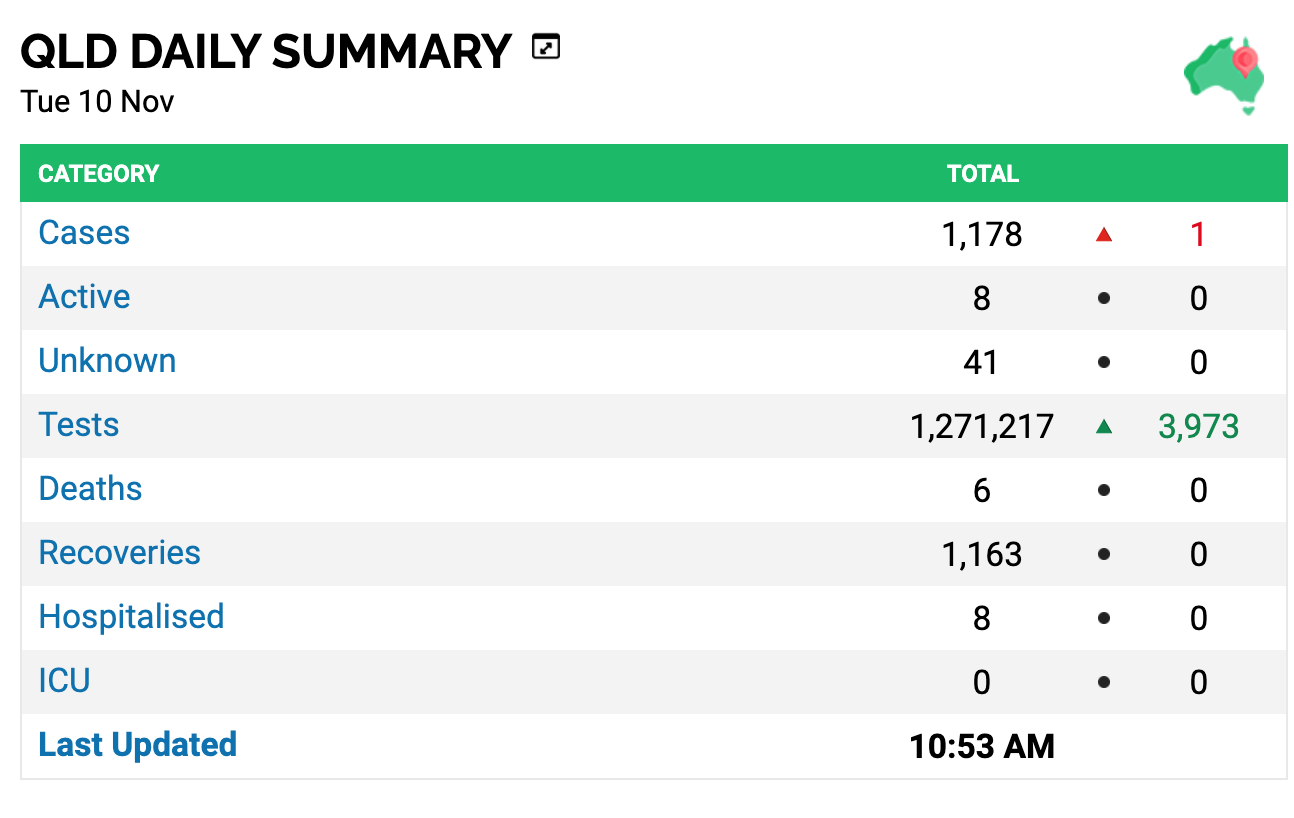Open the Tests category link
Viewport: 1294px width, 818px height.
[79, 425]
